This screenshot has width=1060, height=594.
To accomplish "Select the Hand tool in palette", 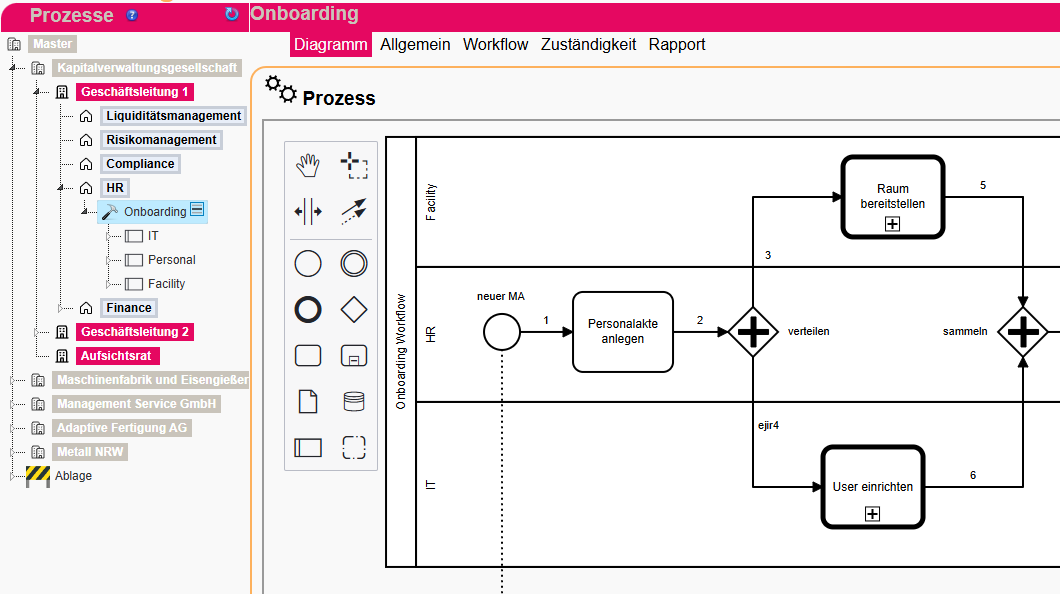I will click(308, 166).
